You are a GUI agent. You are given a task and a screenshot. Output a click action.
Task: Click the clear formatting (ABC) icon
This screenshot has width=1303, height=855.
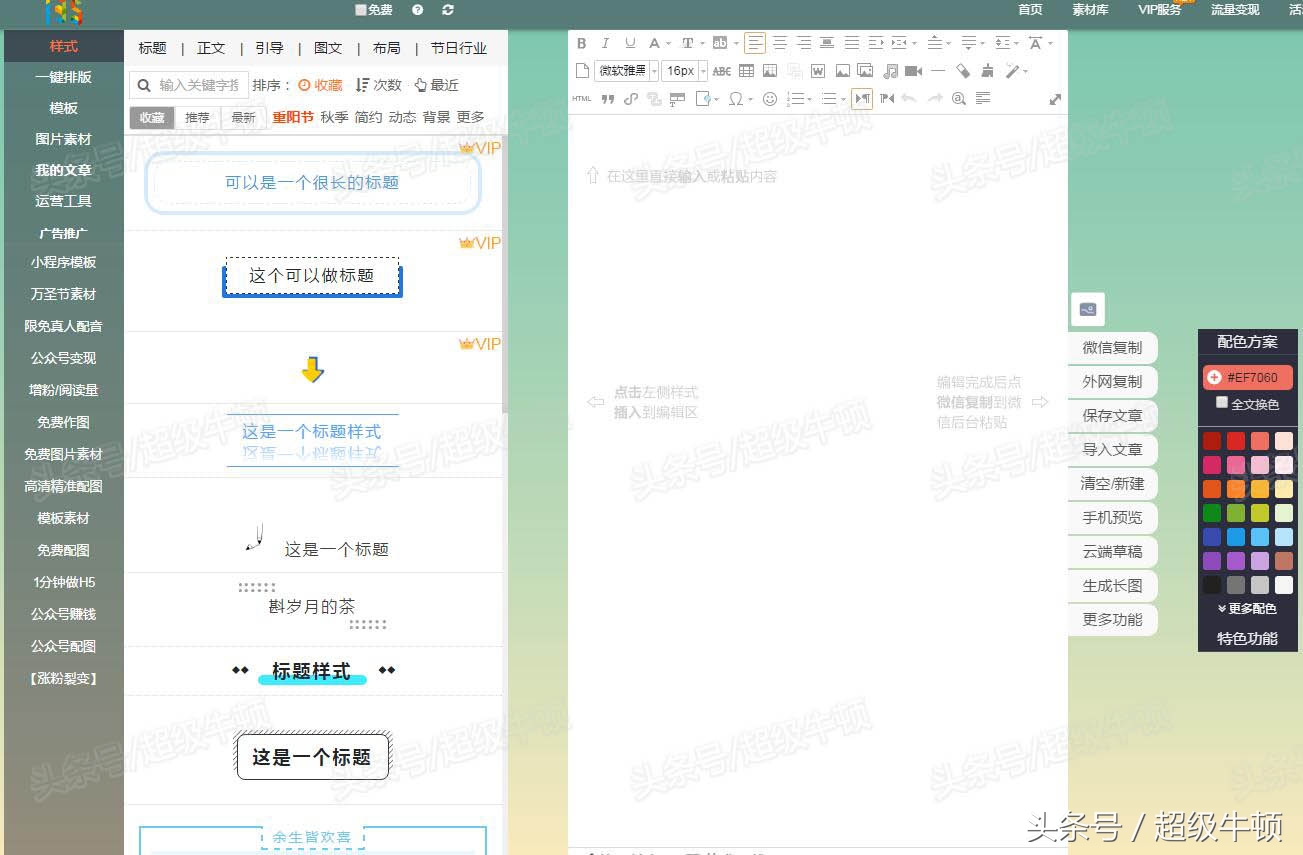(x=722, y=71)
